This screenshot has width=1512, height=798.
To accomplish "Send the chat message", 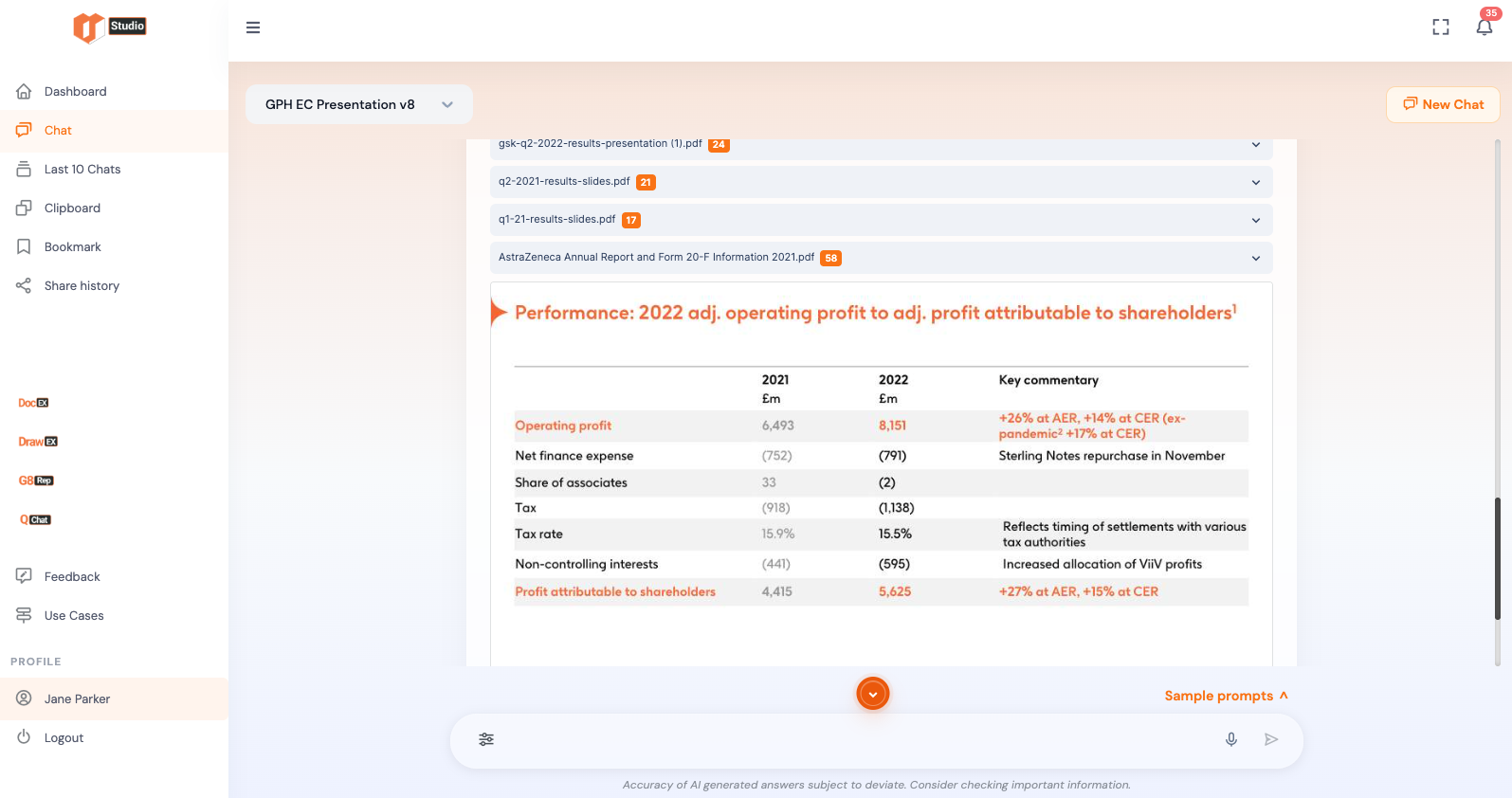I will (1271, 739).
